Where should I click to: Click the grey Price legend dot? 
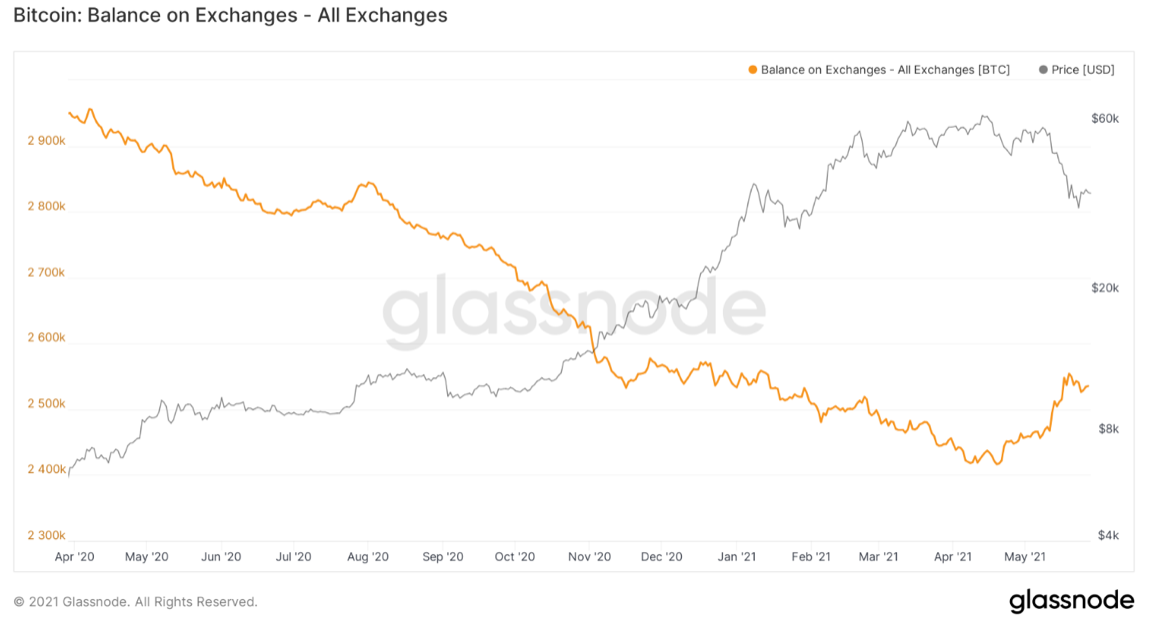[1043, 70]
